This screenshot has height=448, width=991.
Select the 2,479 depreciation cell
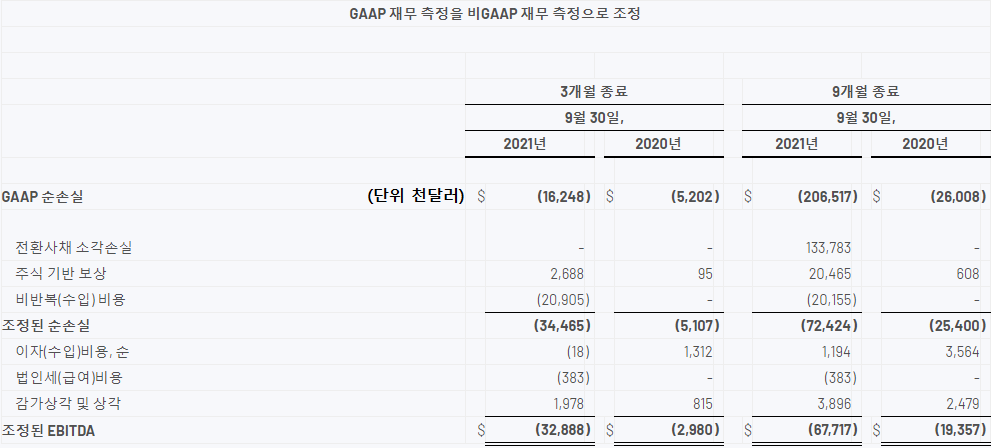(x=963, y=404)
